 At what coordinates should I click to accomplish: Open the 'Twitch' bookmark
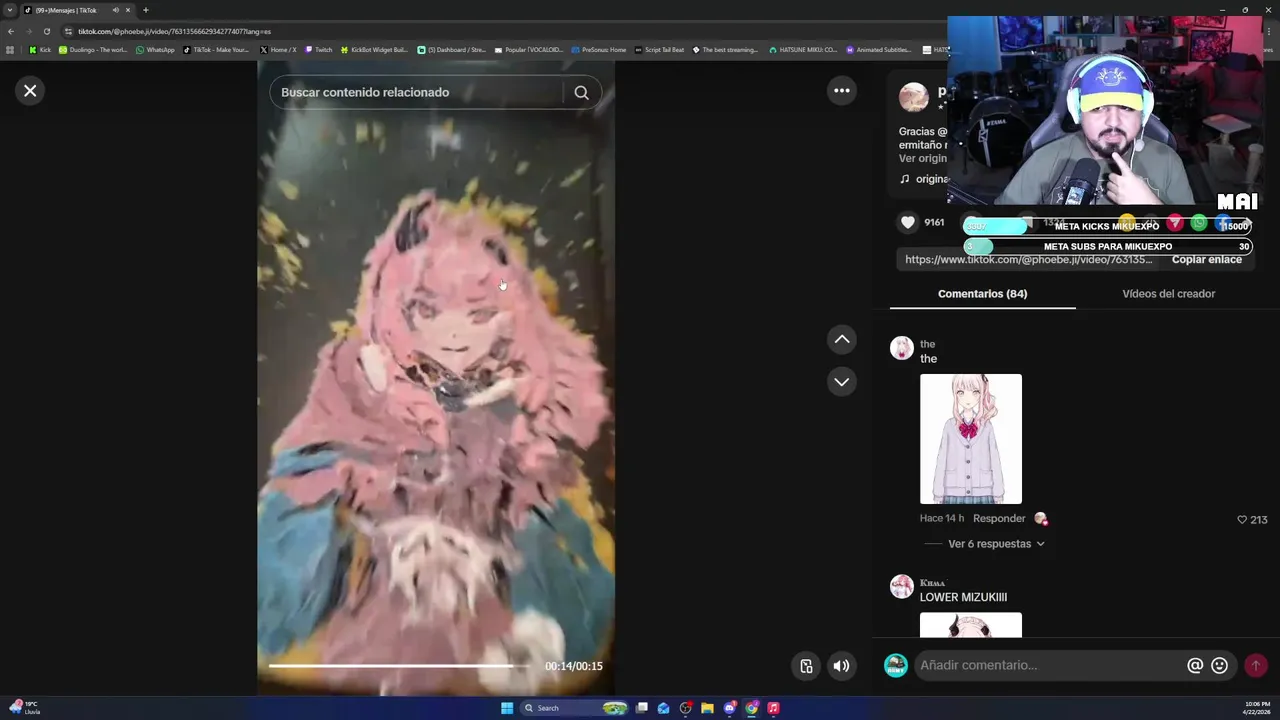pyautogui.click(x=319, y=49)
